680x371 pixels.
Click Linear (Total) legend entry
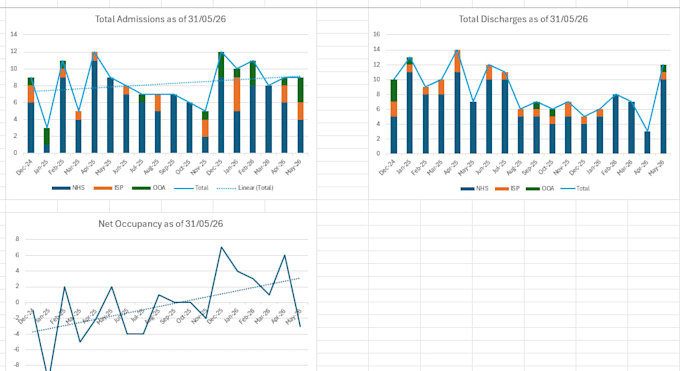click(245, 188)
